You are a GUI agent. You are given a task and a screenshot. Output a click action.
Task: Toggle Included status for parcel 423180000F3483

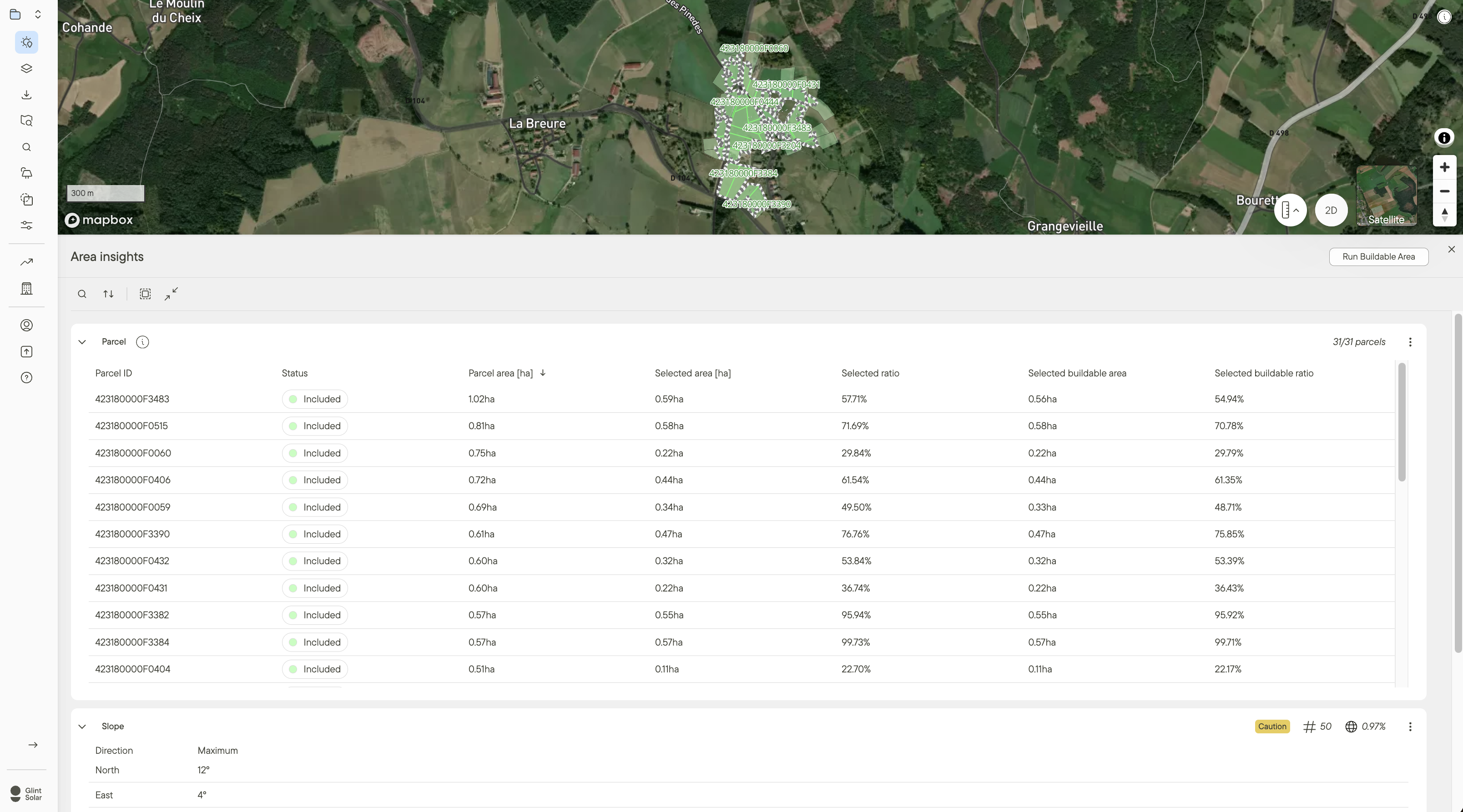pos(315,399)
